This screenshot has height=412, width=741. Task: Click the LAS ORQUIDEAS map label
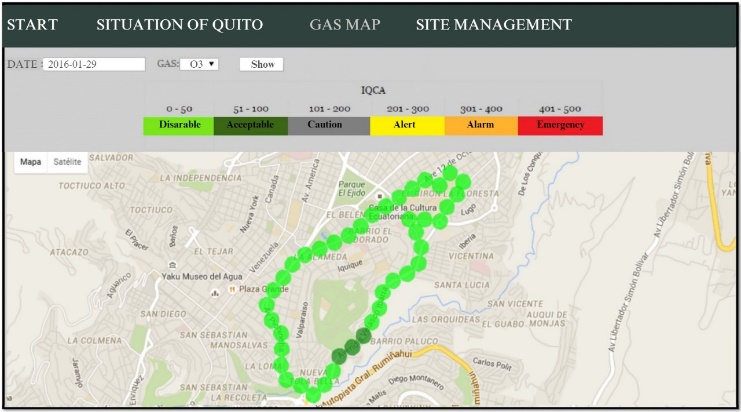[x=446, y=319]
